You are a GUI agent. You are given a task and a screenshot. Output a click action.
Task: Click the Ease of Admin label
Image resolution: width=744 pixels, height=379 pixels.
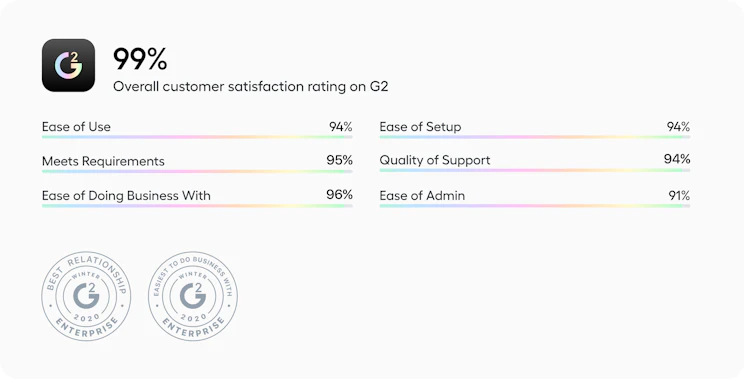pyautogui.click(x=422, y=195)
